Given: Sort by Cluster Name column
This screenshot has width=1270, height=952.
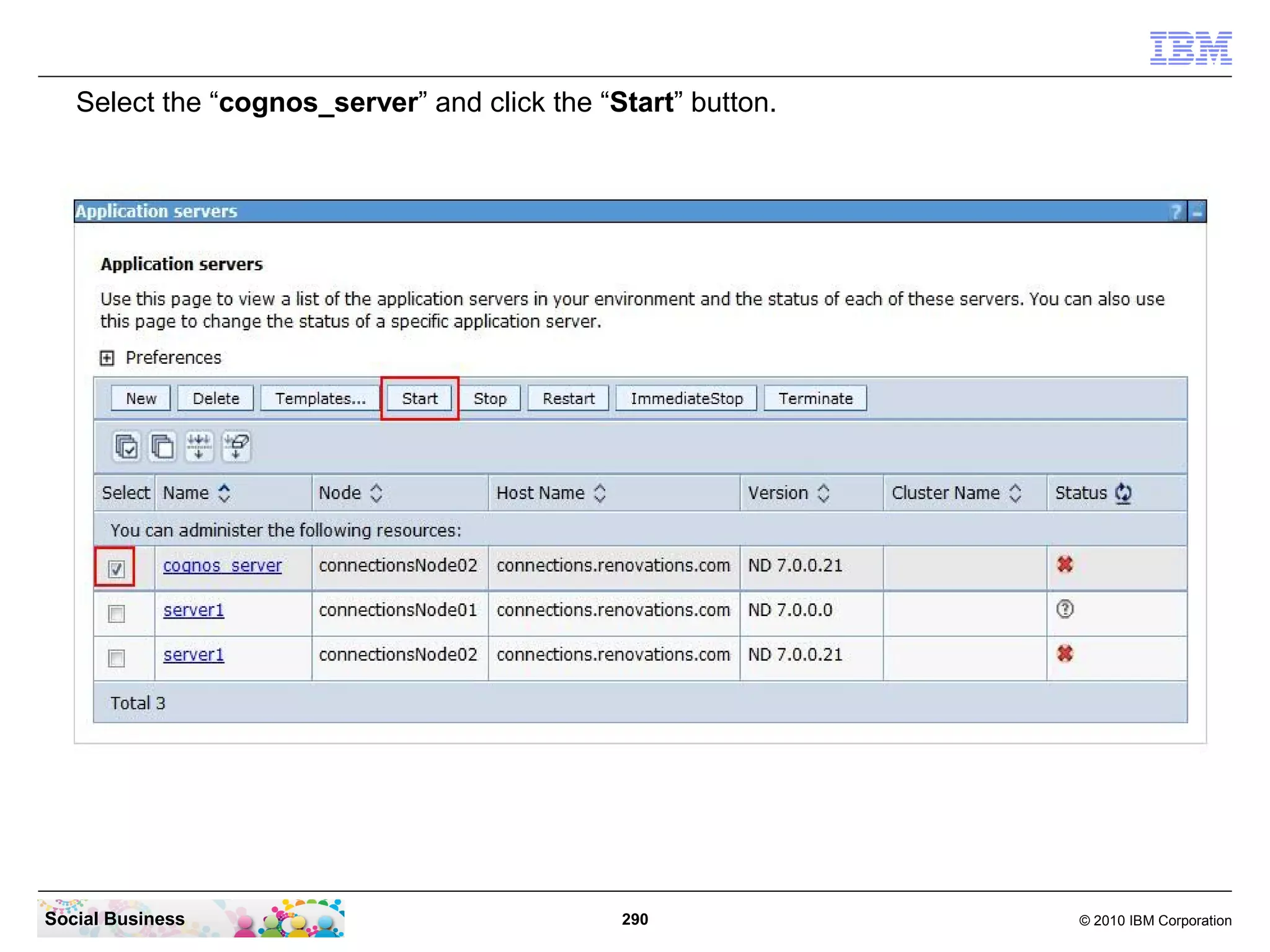Looking at the screenshot, I should click(1015, 493).
